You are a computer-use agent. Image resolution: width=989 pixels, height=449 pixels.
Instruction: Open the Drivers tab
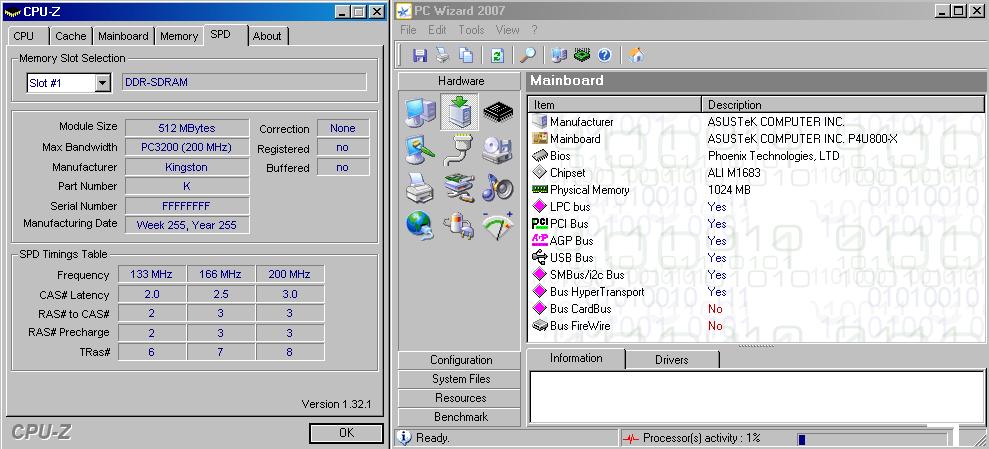[671, 360]
